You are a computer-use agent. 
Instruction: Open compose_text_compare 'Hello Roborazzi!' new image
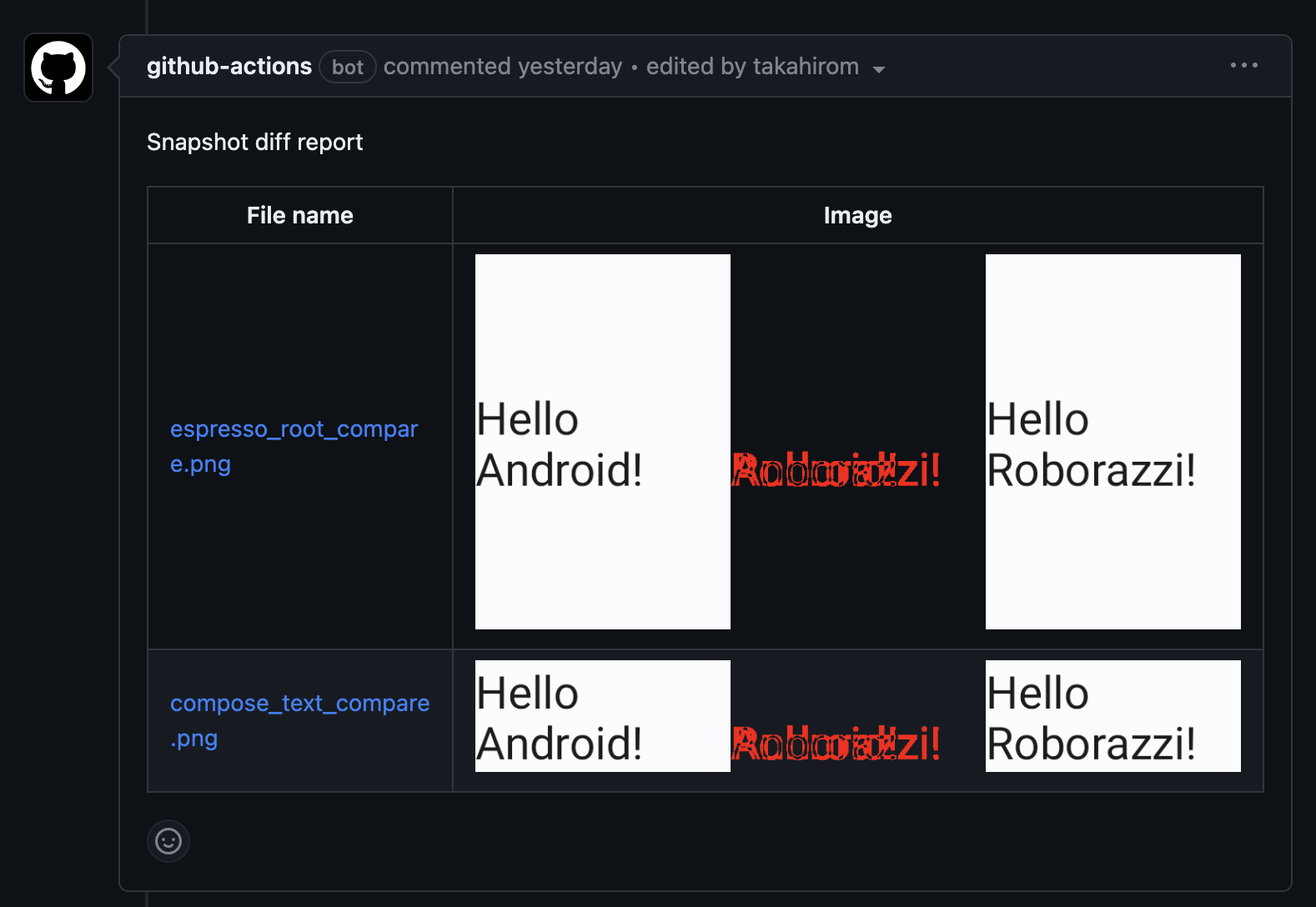(1113, 716)
